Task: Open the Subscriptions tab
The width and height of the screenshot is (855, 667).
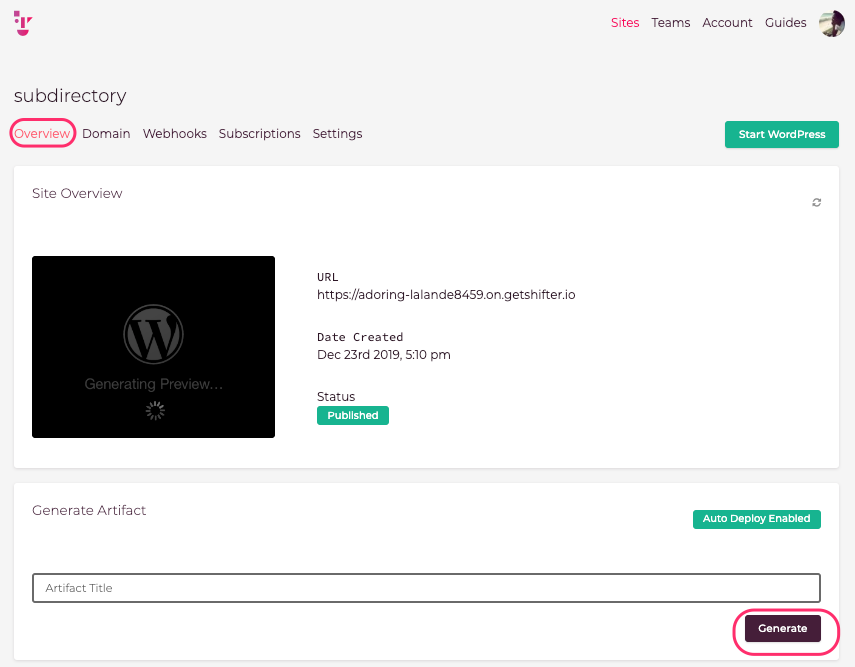Action: 260,134
